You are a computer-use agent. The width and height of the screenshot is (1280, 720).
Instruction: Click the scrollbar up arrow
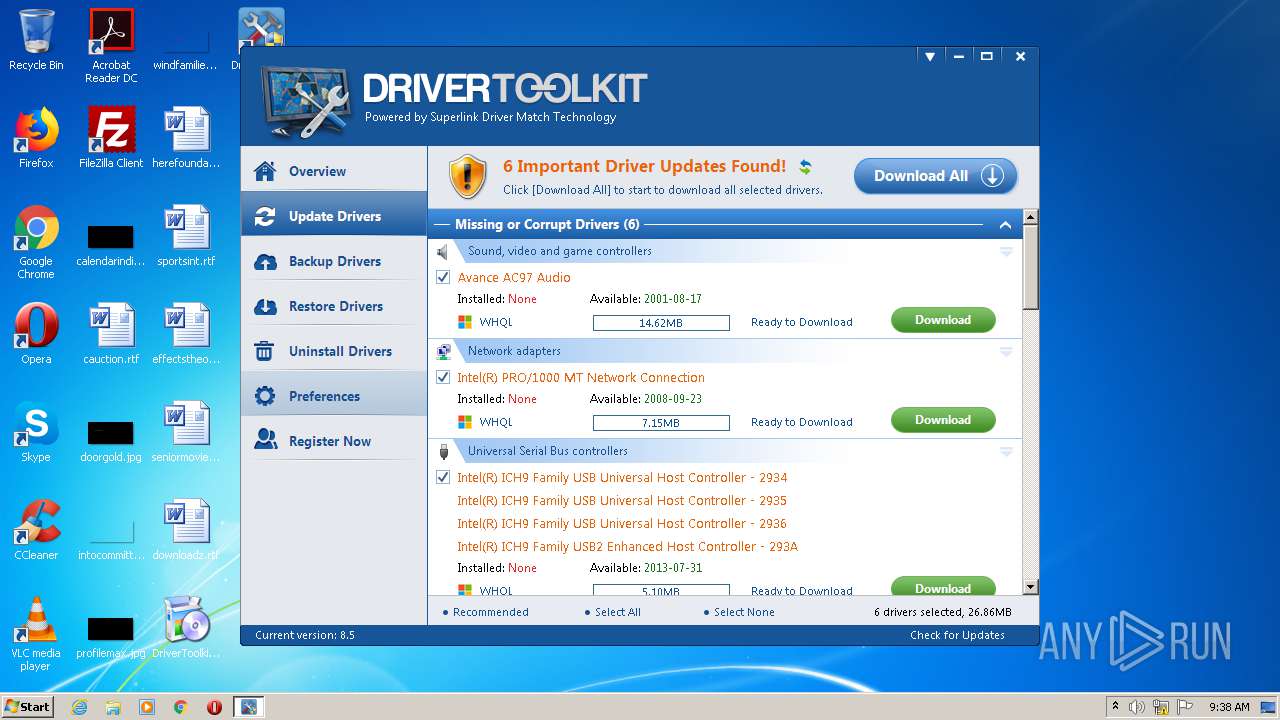pos(1031,217)
